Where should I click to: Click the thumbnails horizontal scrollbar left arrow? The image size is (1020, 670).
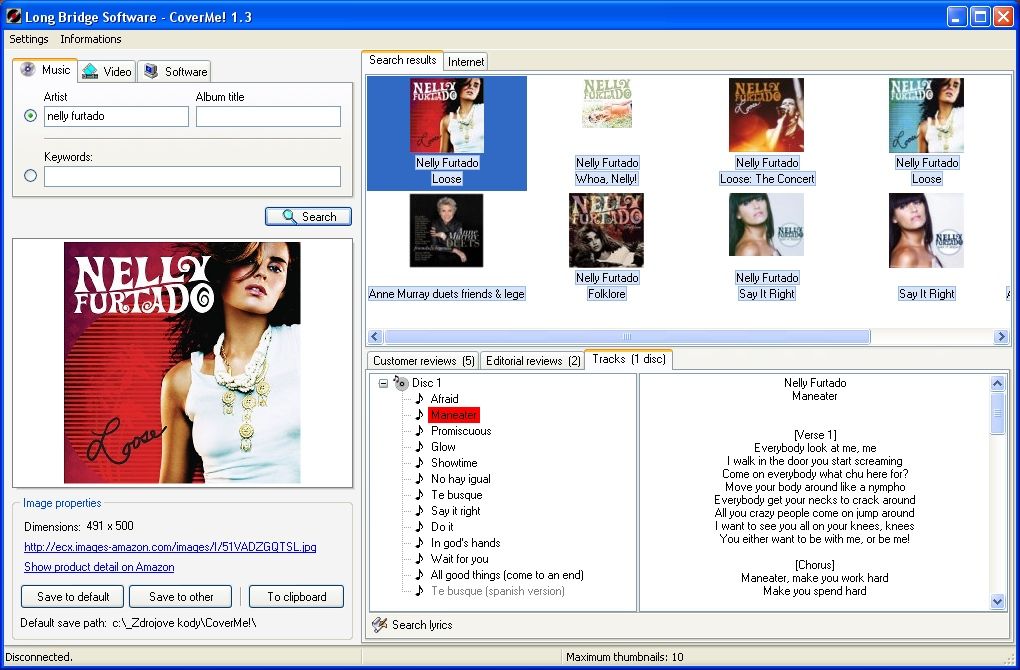(375, 336)
